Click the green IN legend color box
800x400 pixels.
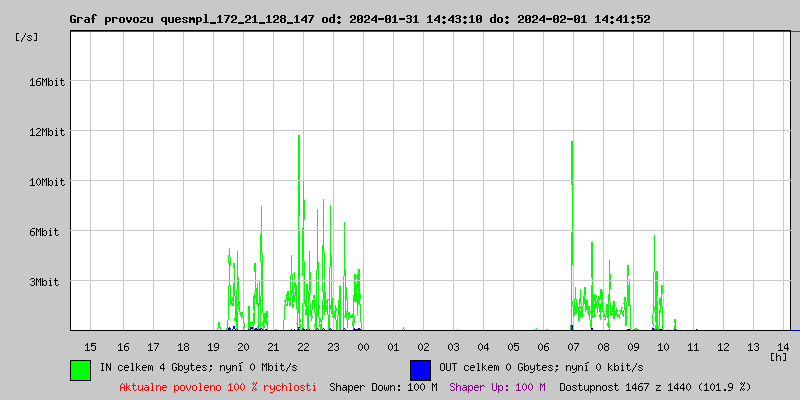pyautogui.click(x=80, y=369)
